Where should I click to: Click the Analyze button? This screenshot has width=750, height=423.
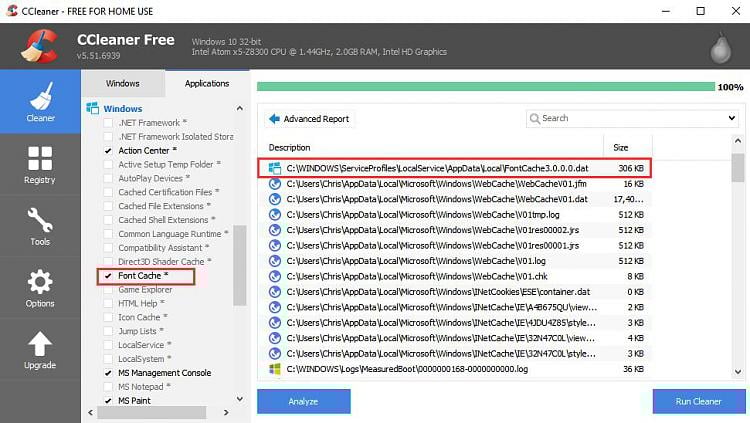[x=304, y=401]
